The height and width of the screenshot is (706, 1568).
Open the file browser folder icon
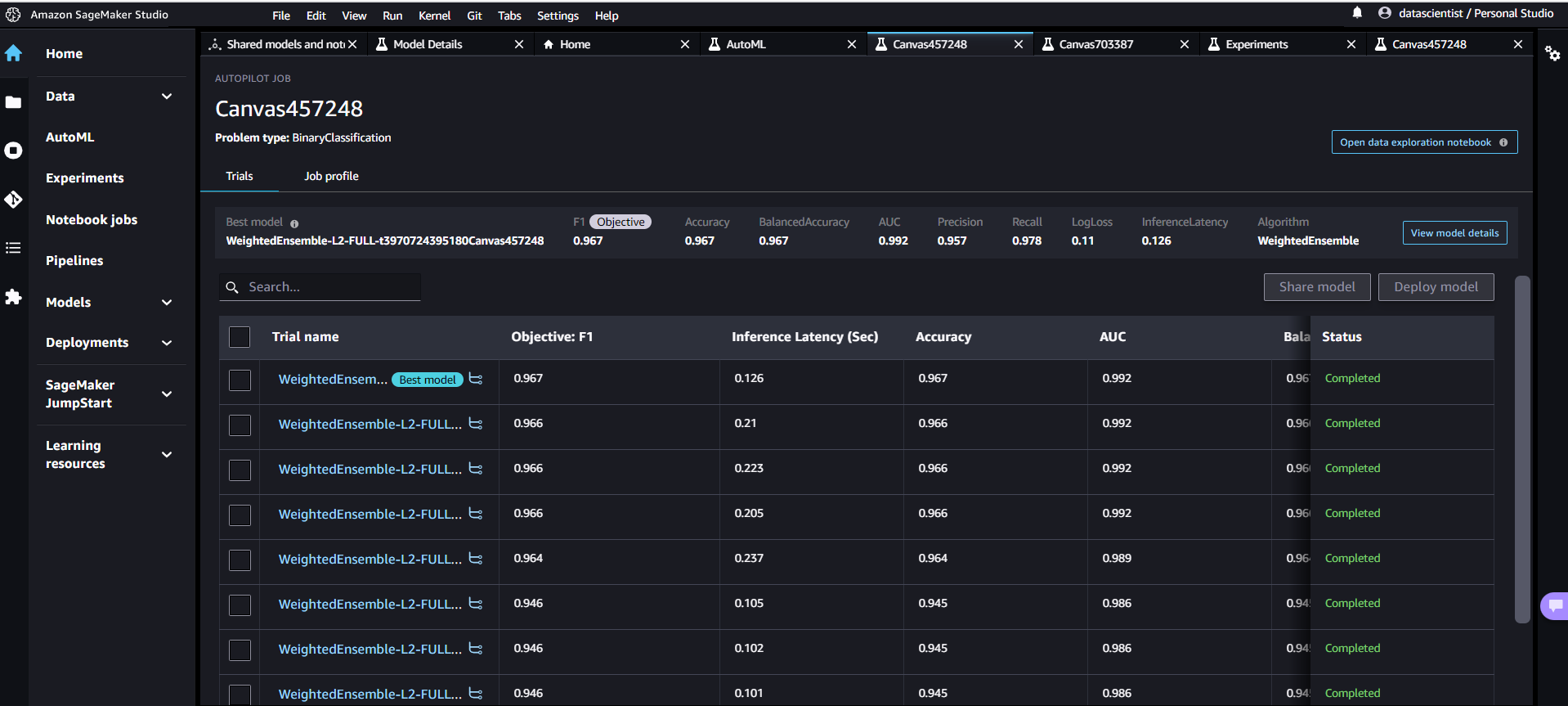click(13, 102)
